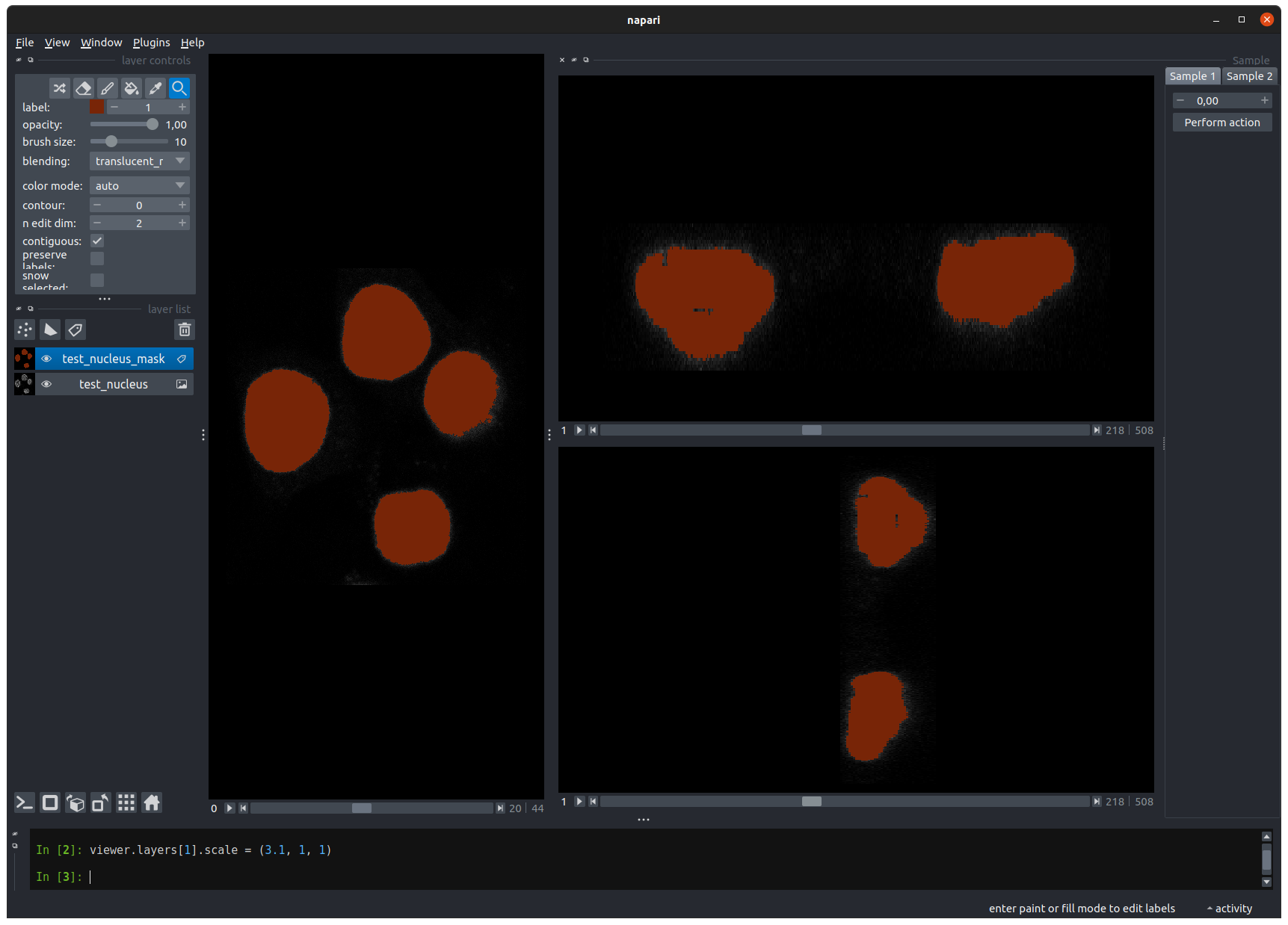Increase n edit dim value

click(182, 223)
